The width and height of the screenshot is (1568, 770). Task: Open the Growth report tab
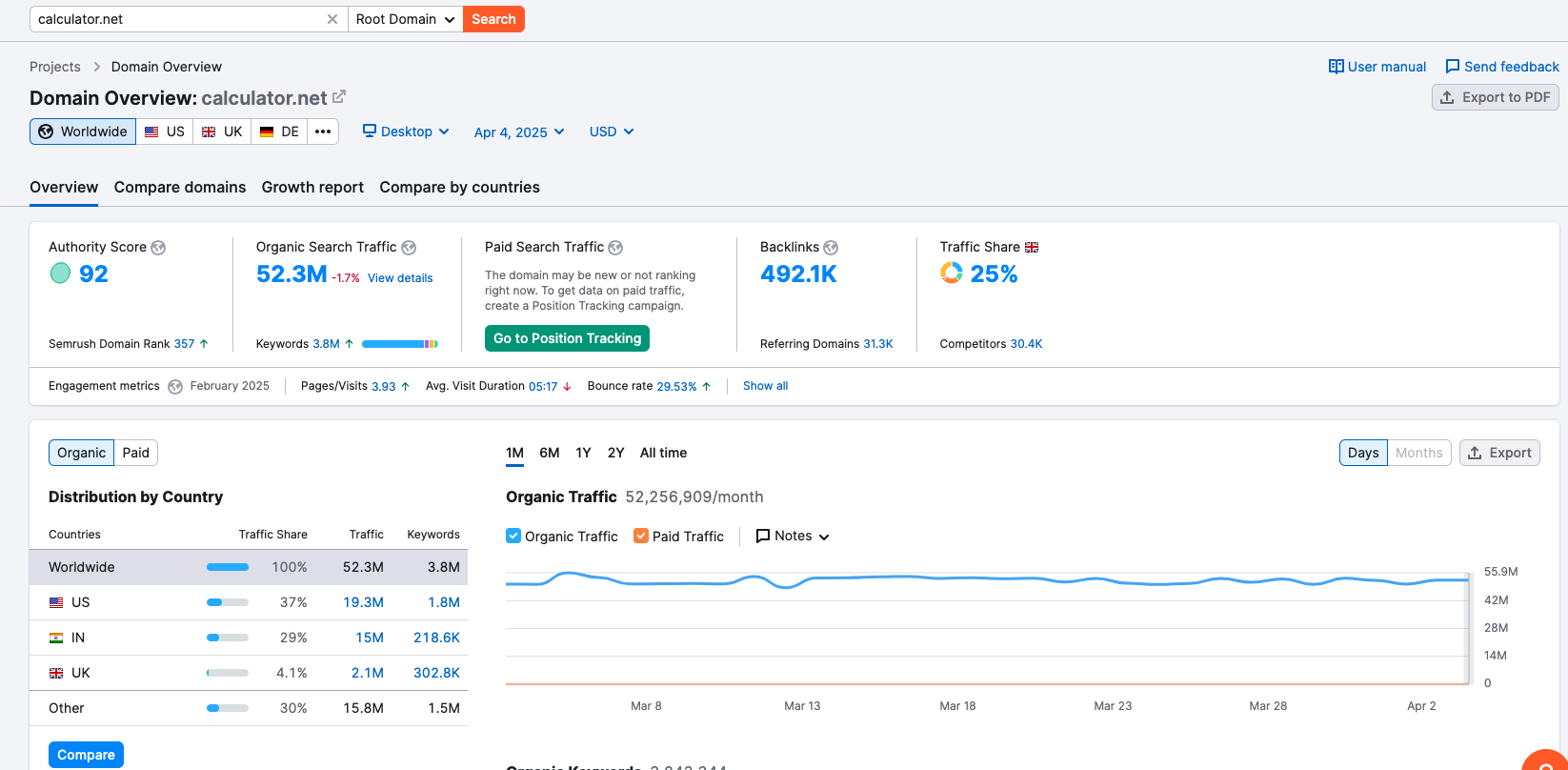[312, 188]
